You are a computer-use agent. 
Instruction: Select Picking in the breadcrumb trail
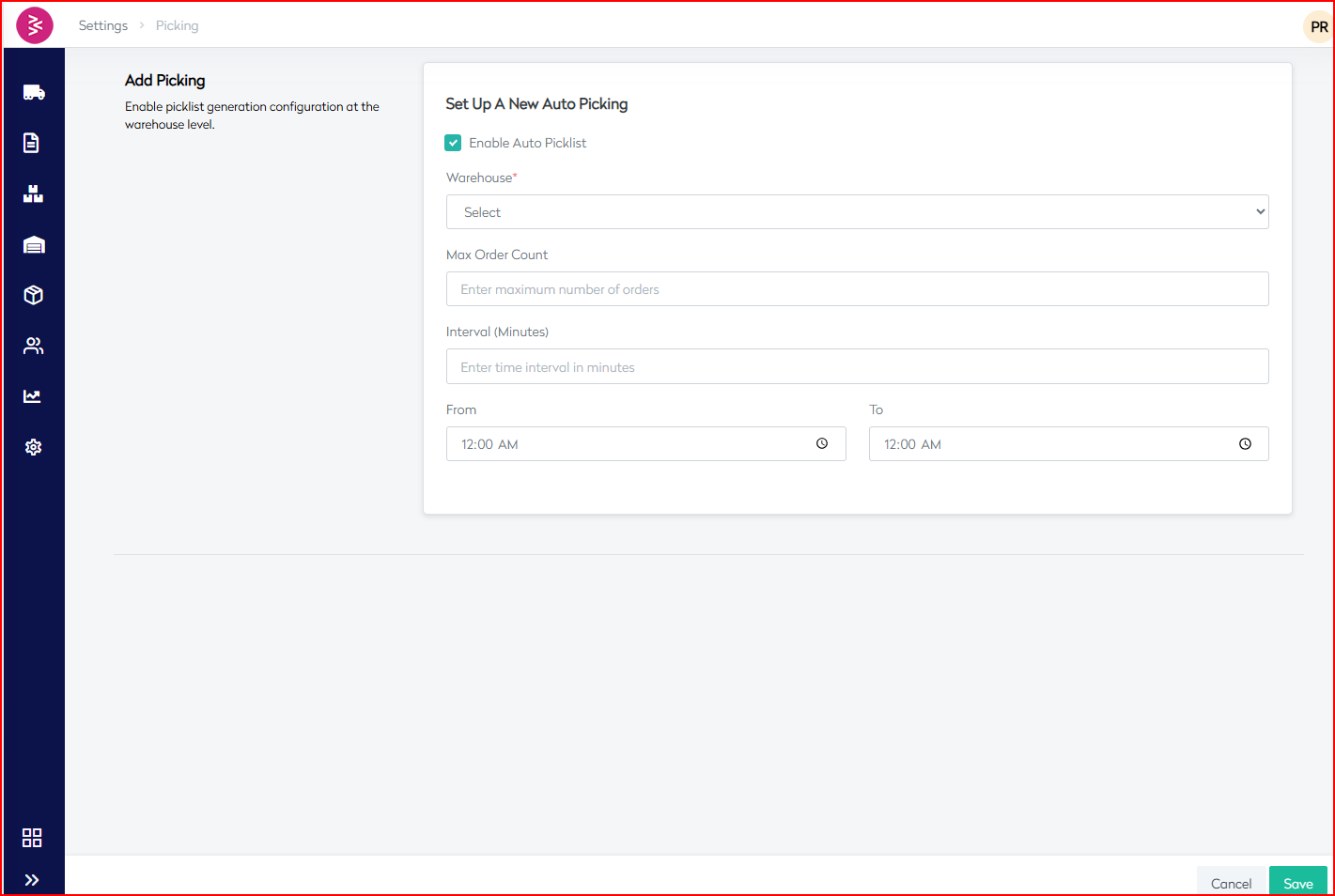click(x=177, y=25)
